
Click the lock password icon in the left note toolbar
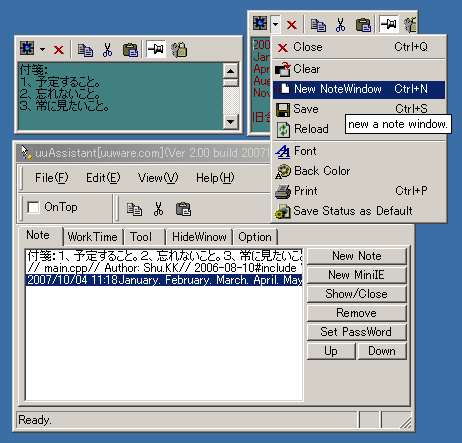[x=179, y=50]
